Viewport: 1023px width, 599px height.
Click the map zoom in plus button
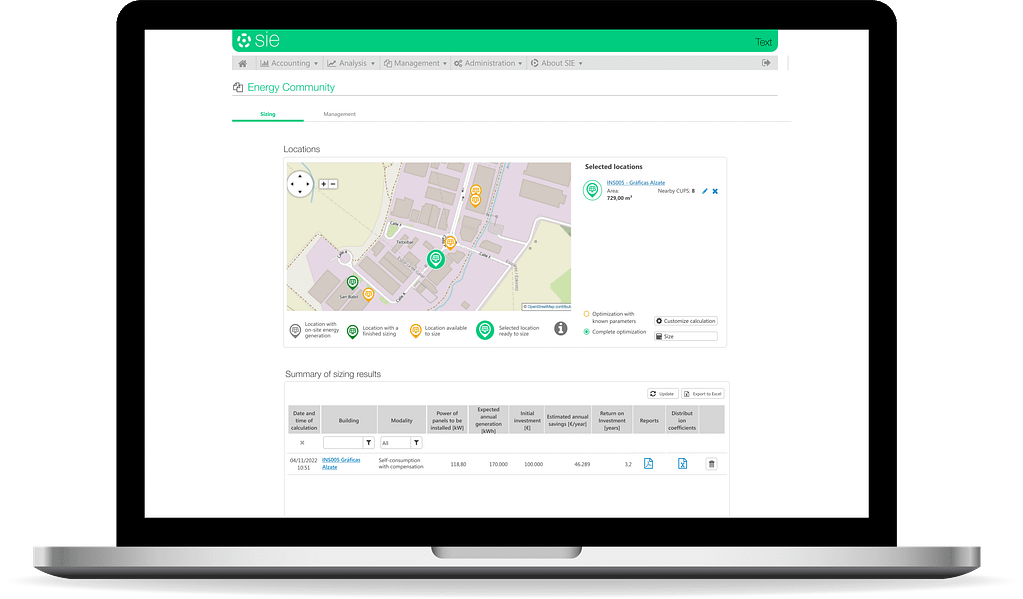click(x=323, y=184)
